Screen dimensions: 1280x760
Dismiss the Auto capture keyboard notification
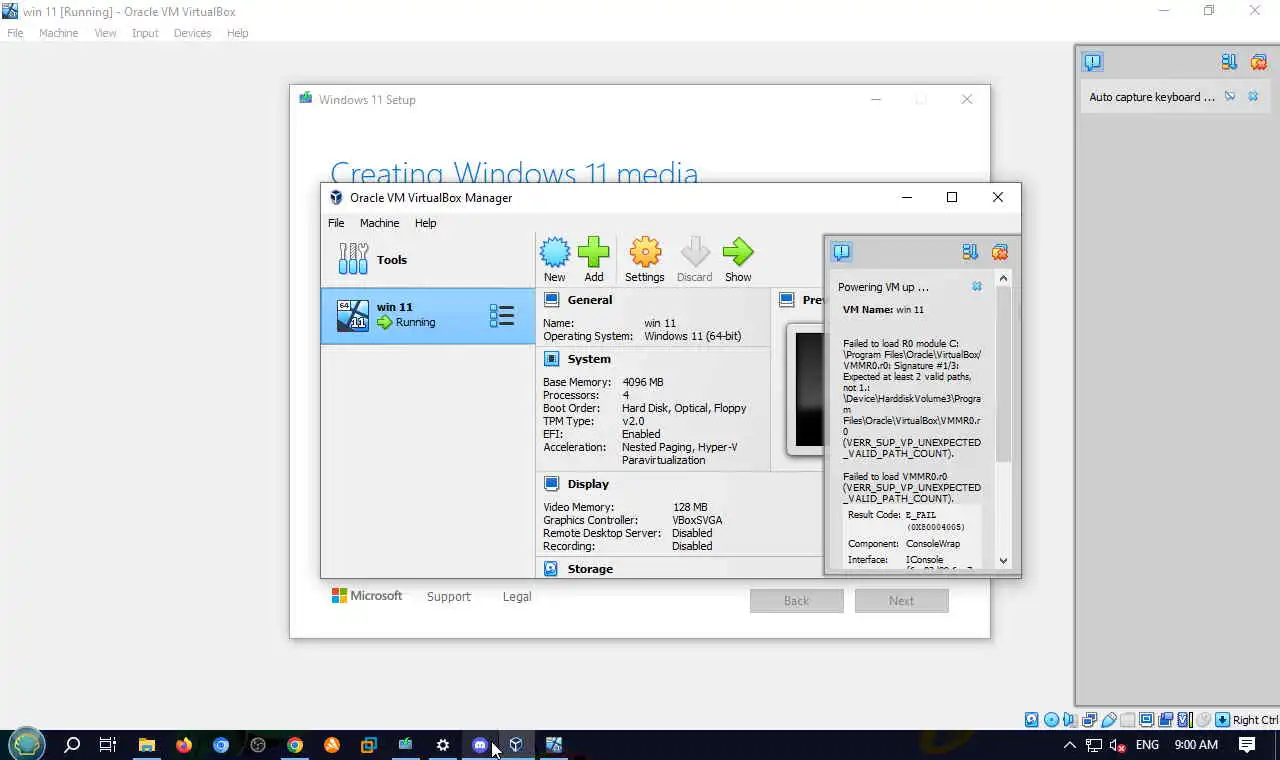[1253, 97]
